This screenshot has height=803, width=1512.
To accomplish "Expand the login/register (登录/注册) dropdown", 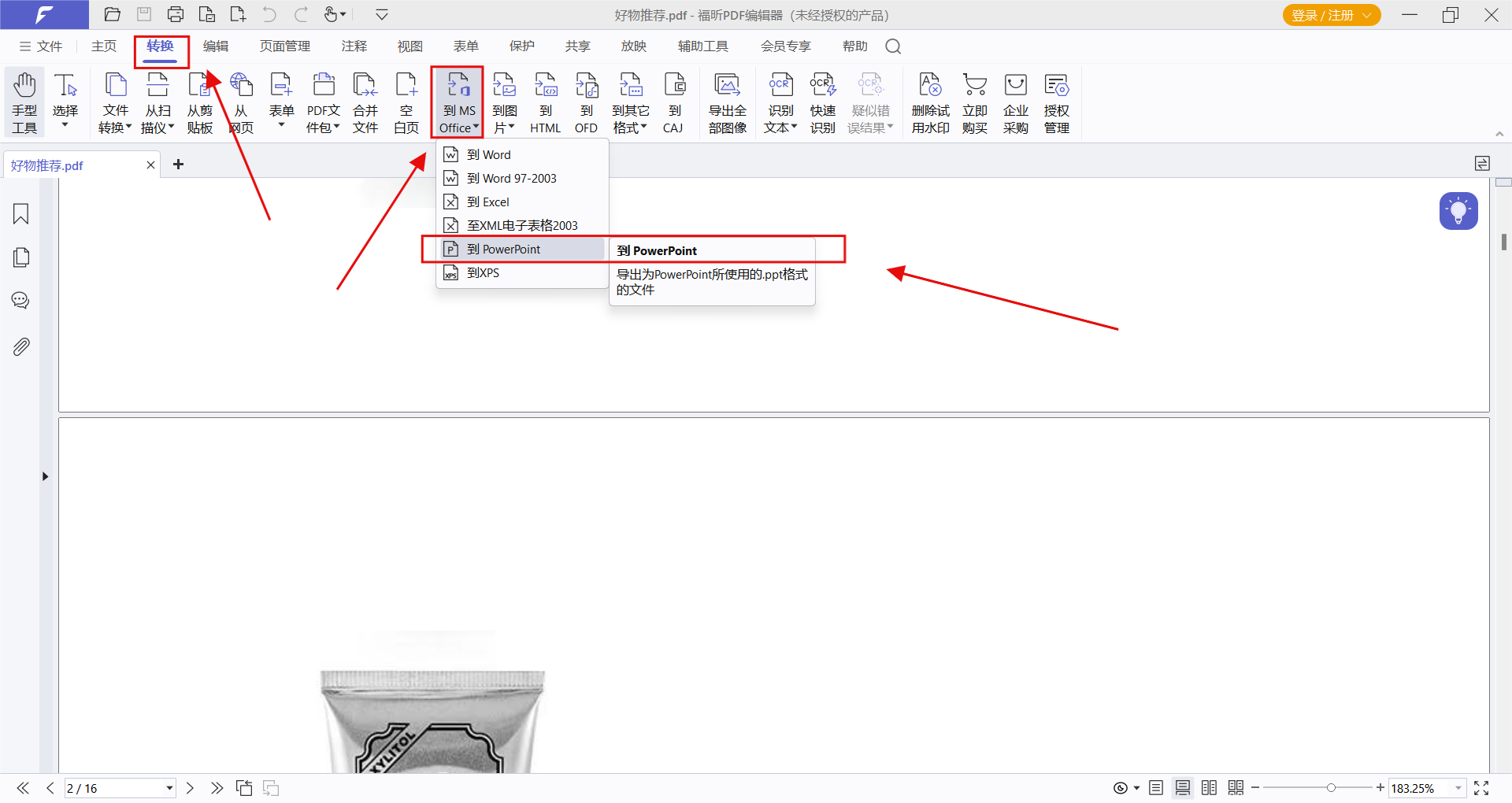I will point(1368,15).
